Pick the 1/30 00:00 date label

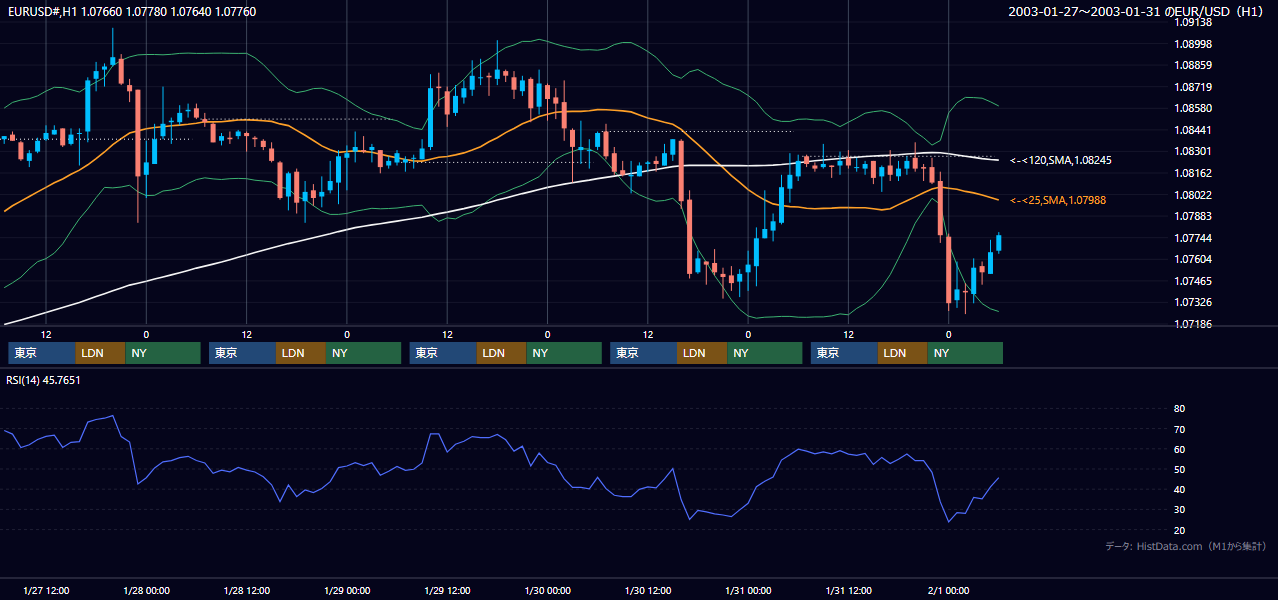(x=547, y=590)
